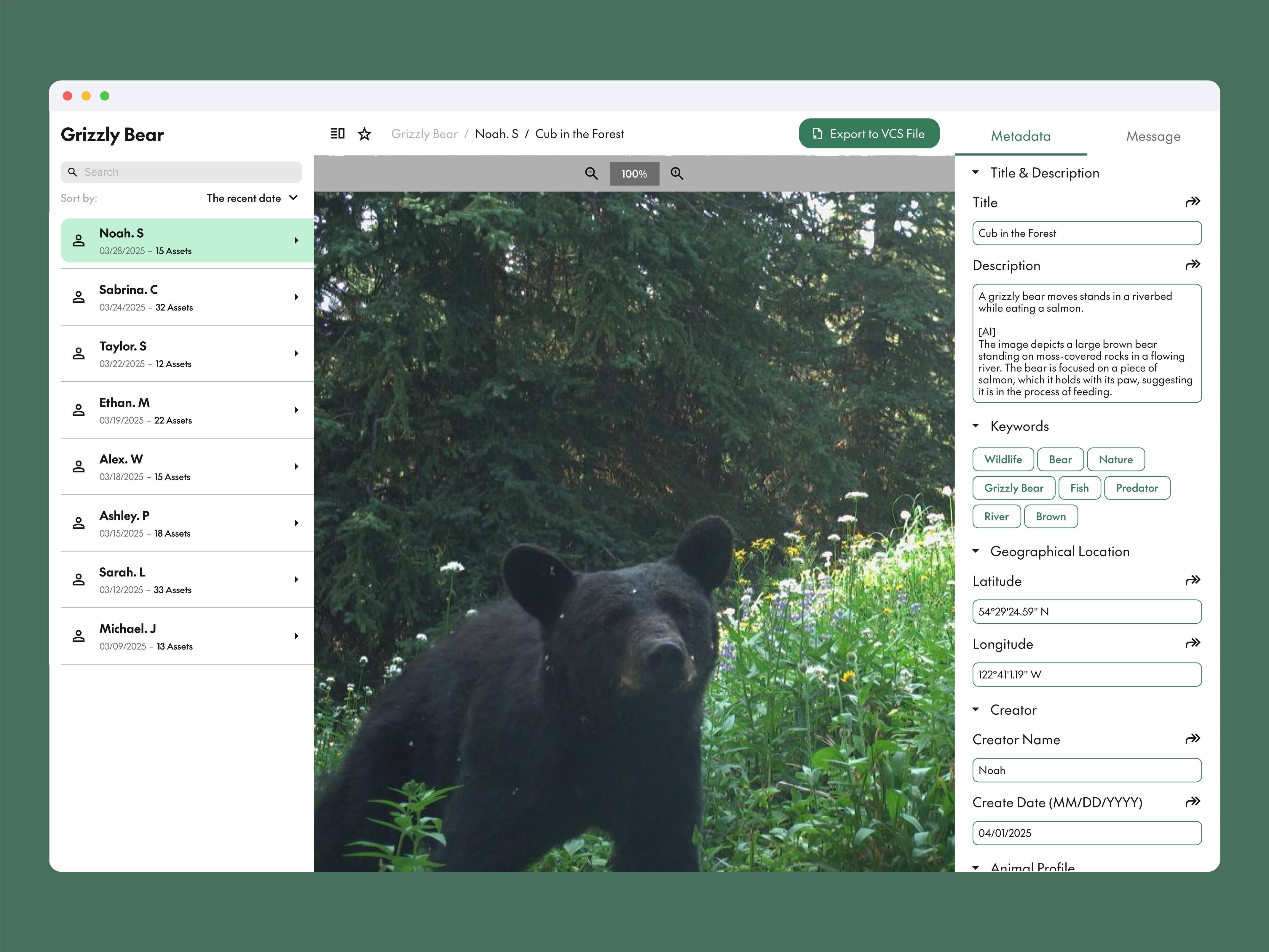
Task: Collapse the Keywords section
Action: 976,425
